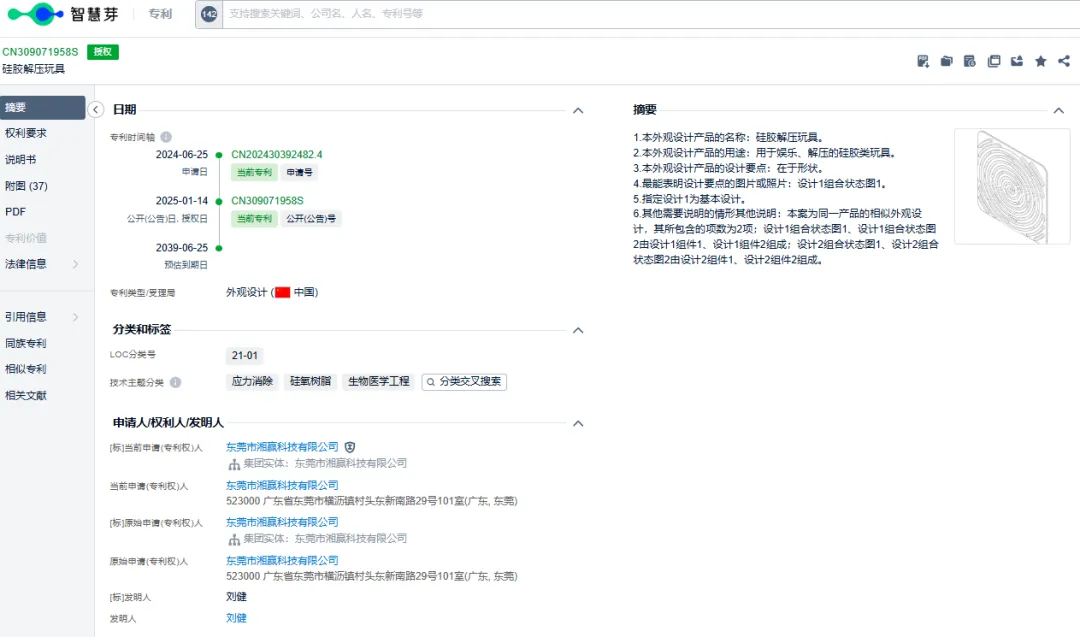This screenshot has height=637, width=1080.
Task: Click the shield icon beside 东莞市湘赢科技有限公司
Action: coord(350,447)
